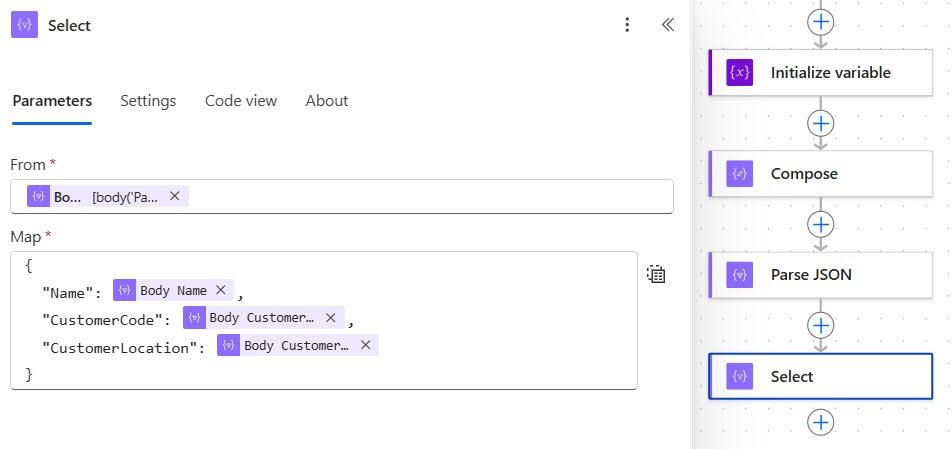
Task: Add a step between Initialize variable and Compose
Action: (821, 124)
